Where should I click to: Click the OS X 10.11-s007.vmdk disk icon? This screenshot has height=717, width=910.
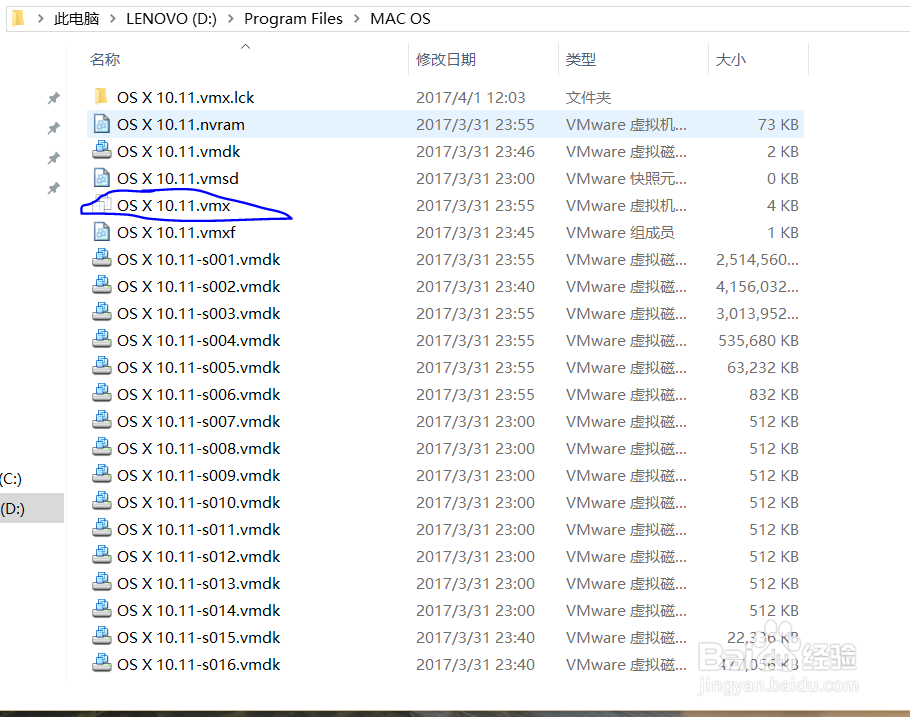(102, 420)
